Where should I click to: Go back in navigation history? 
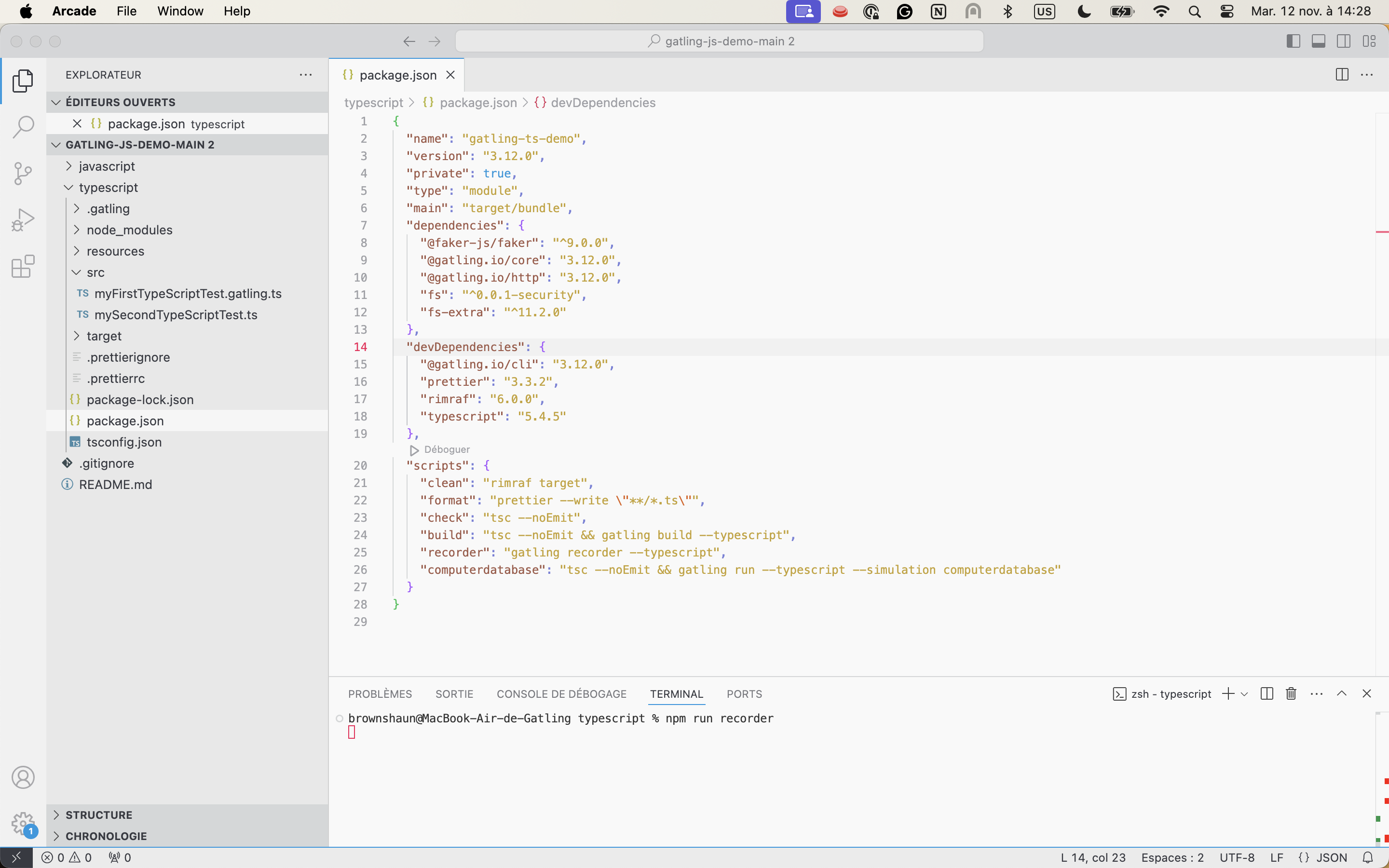click(x=409, y=41)
